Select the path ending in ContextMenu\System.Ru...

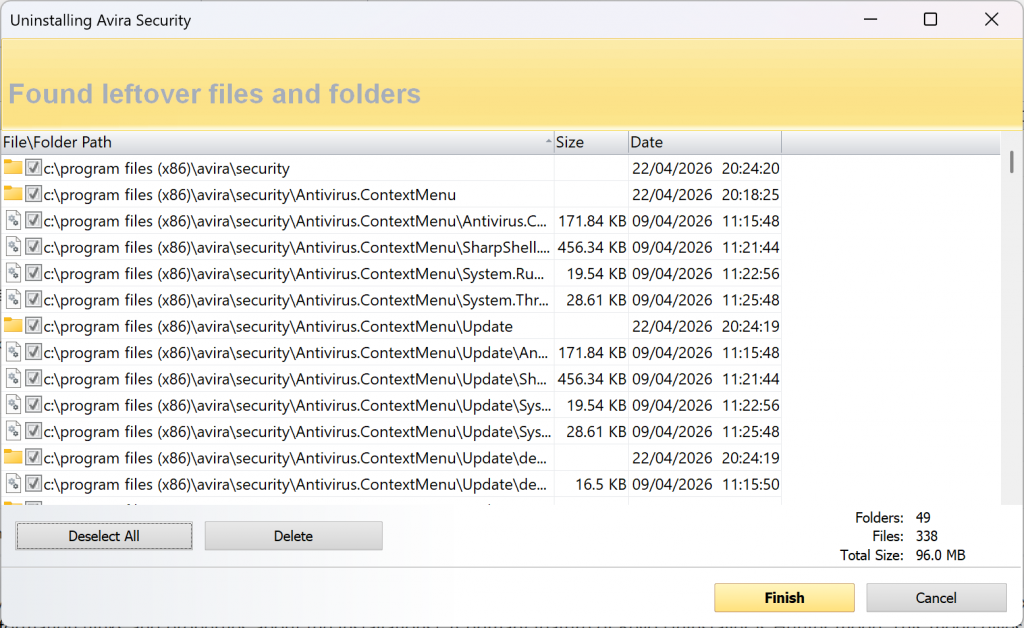tap(294, 274)
